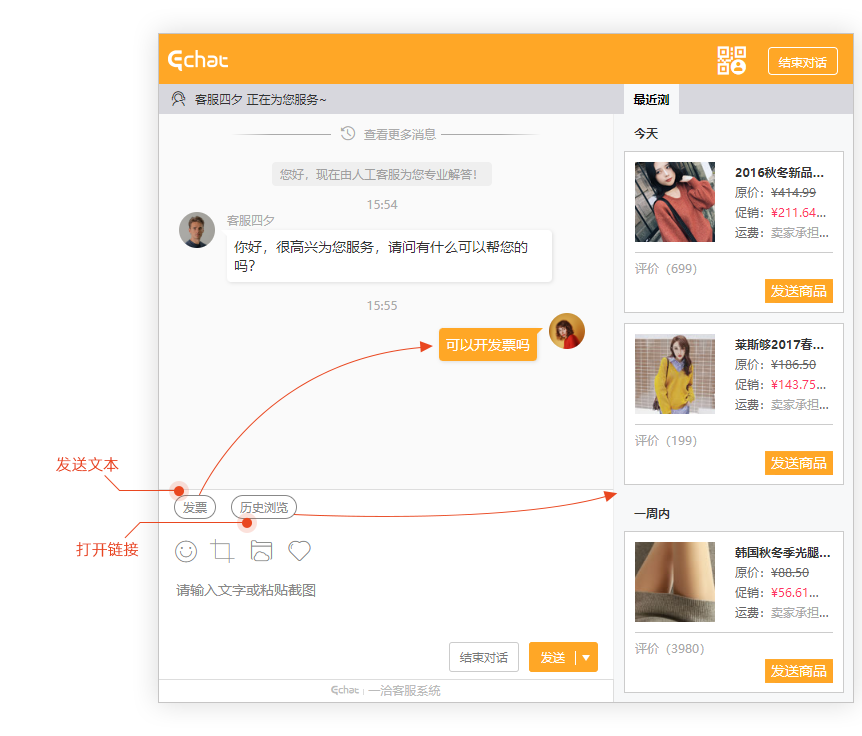This screenshot has width=862, height=736.
Task: Switch to the 最近浏 tab
Action: [651, 99]
